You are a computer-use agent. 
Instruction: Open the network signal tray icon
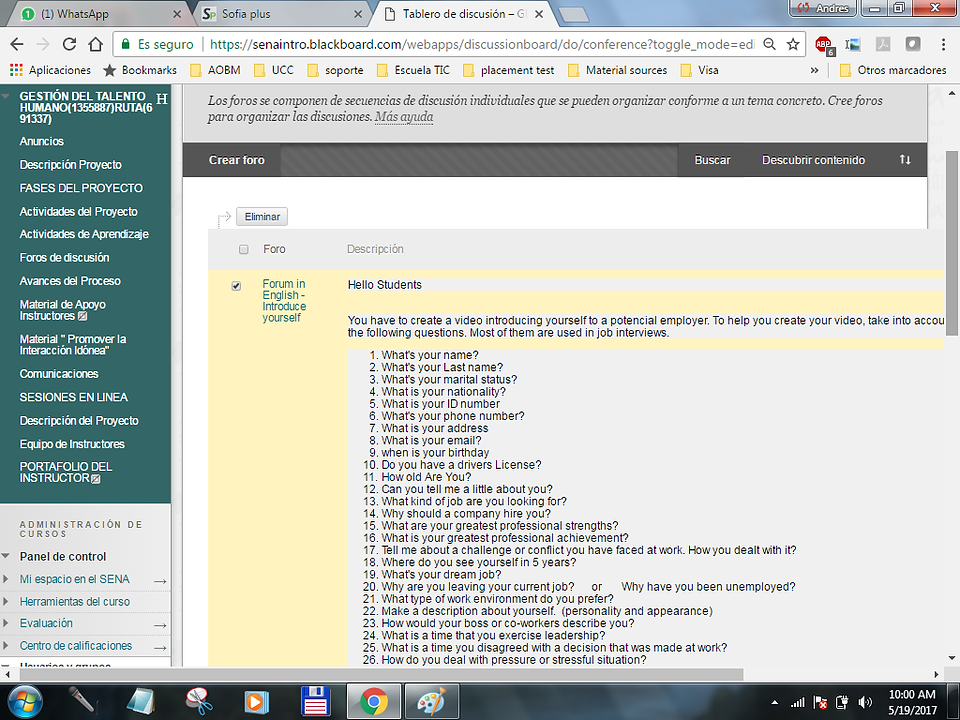797,702
